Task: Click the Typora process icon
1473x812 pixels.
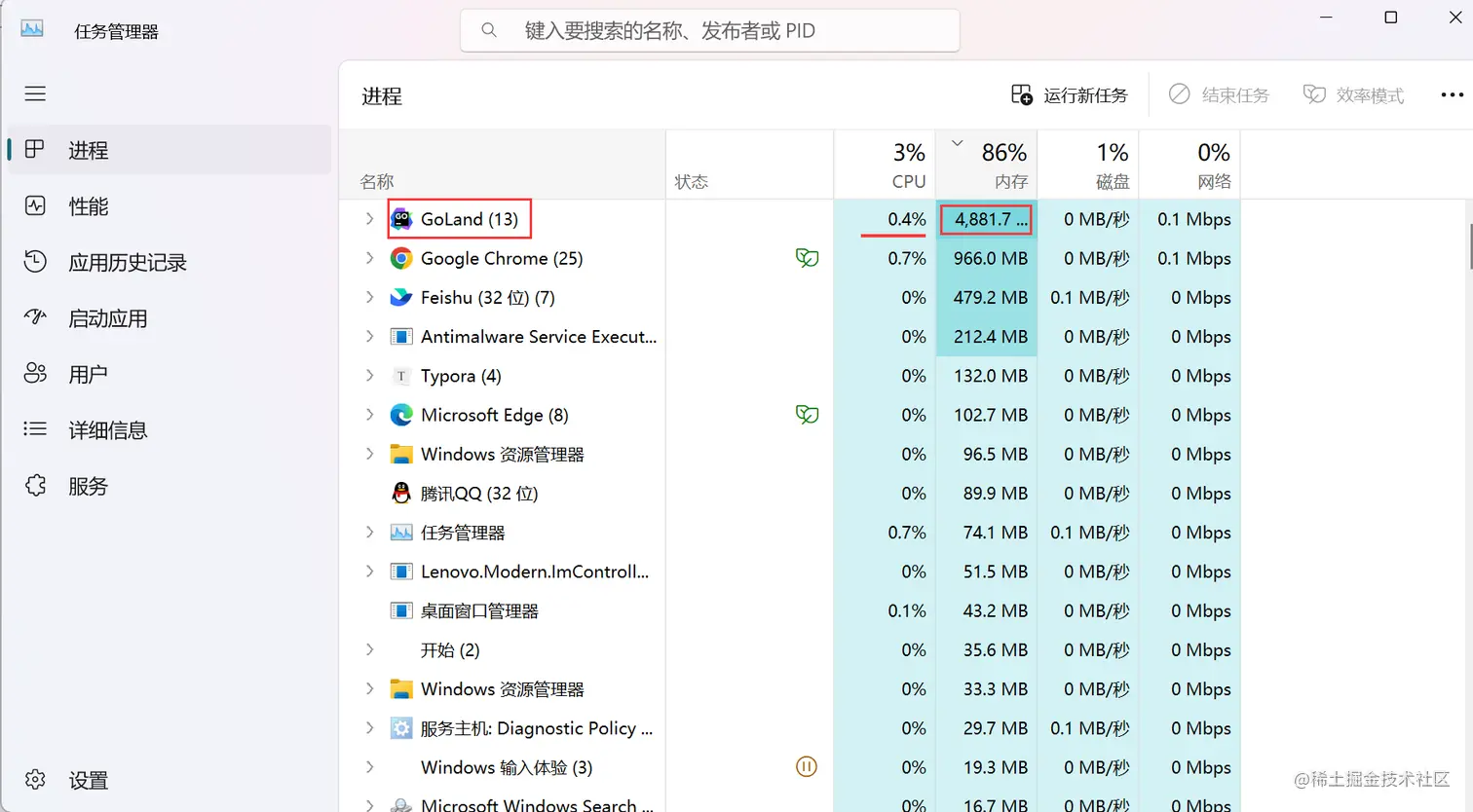Action: [x=401, y=376]
